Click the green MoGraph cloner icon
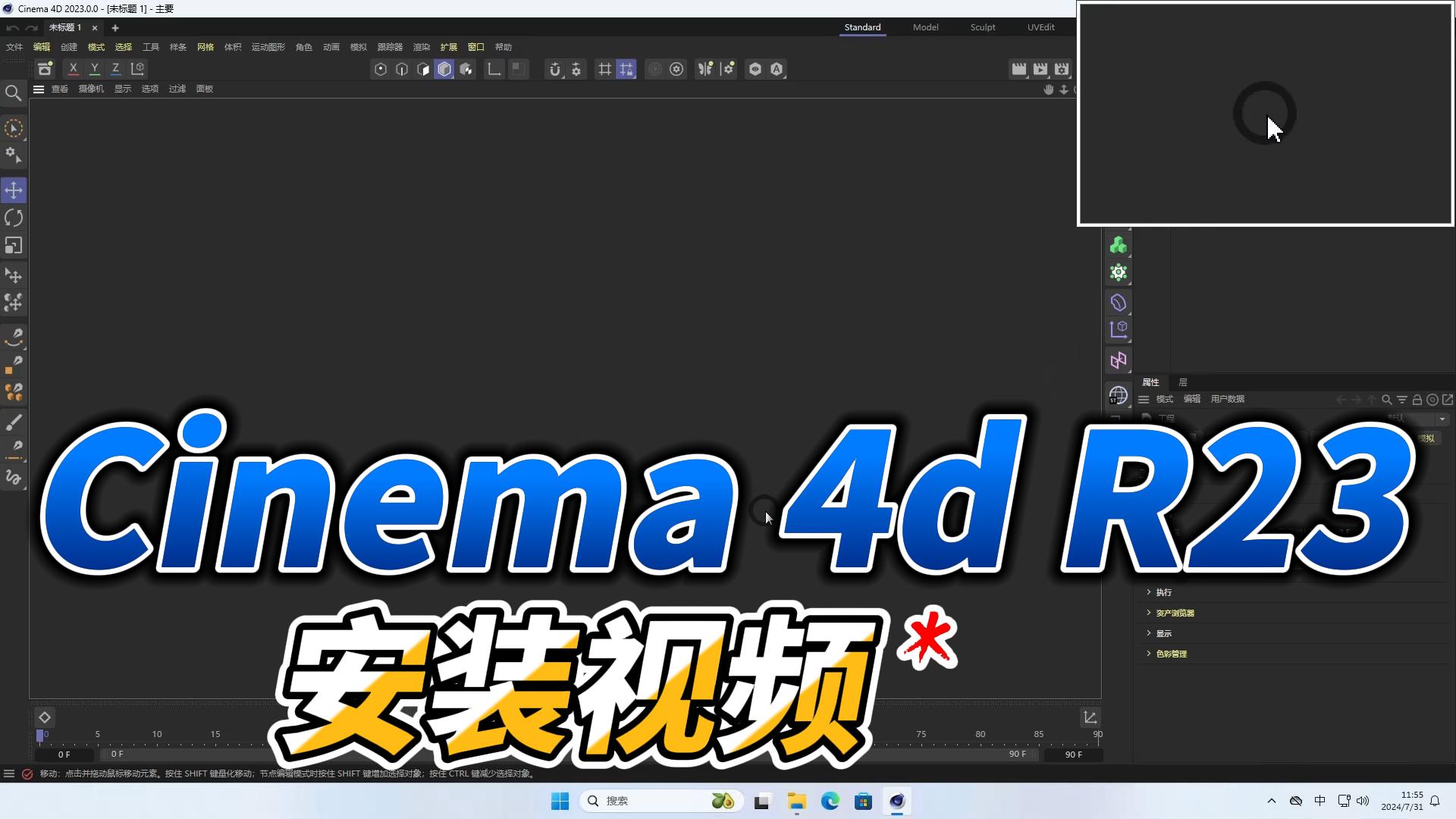The height and width of the screenshot is (819, 1456). 1118,246
